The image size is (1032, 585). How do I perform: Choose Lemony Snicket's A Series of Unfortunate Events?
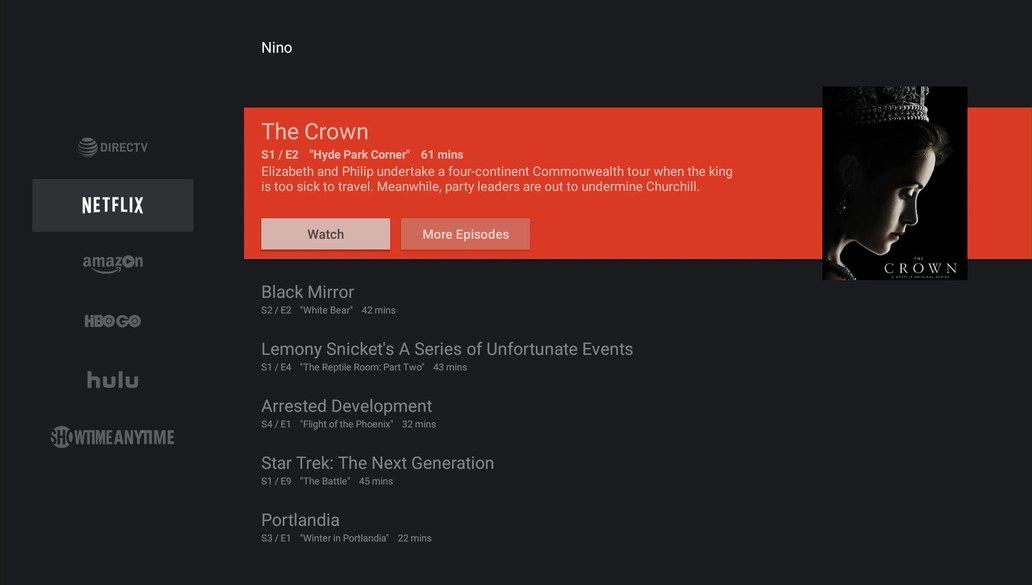[x=446, y=349]
